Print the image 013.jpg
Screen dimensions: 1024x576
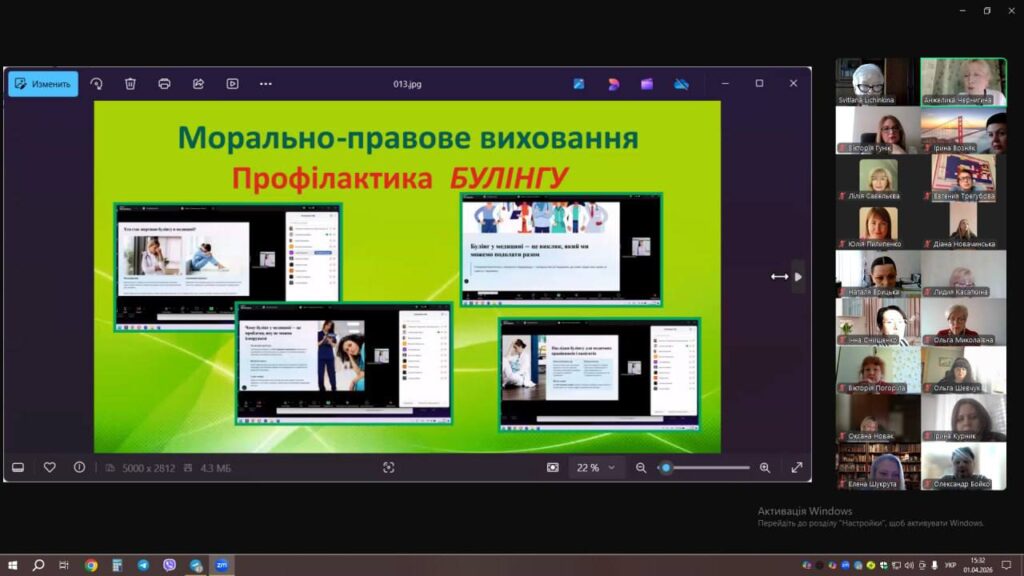164,84
